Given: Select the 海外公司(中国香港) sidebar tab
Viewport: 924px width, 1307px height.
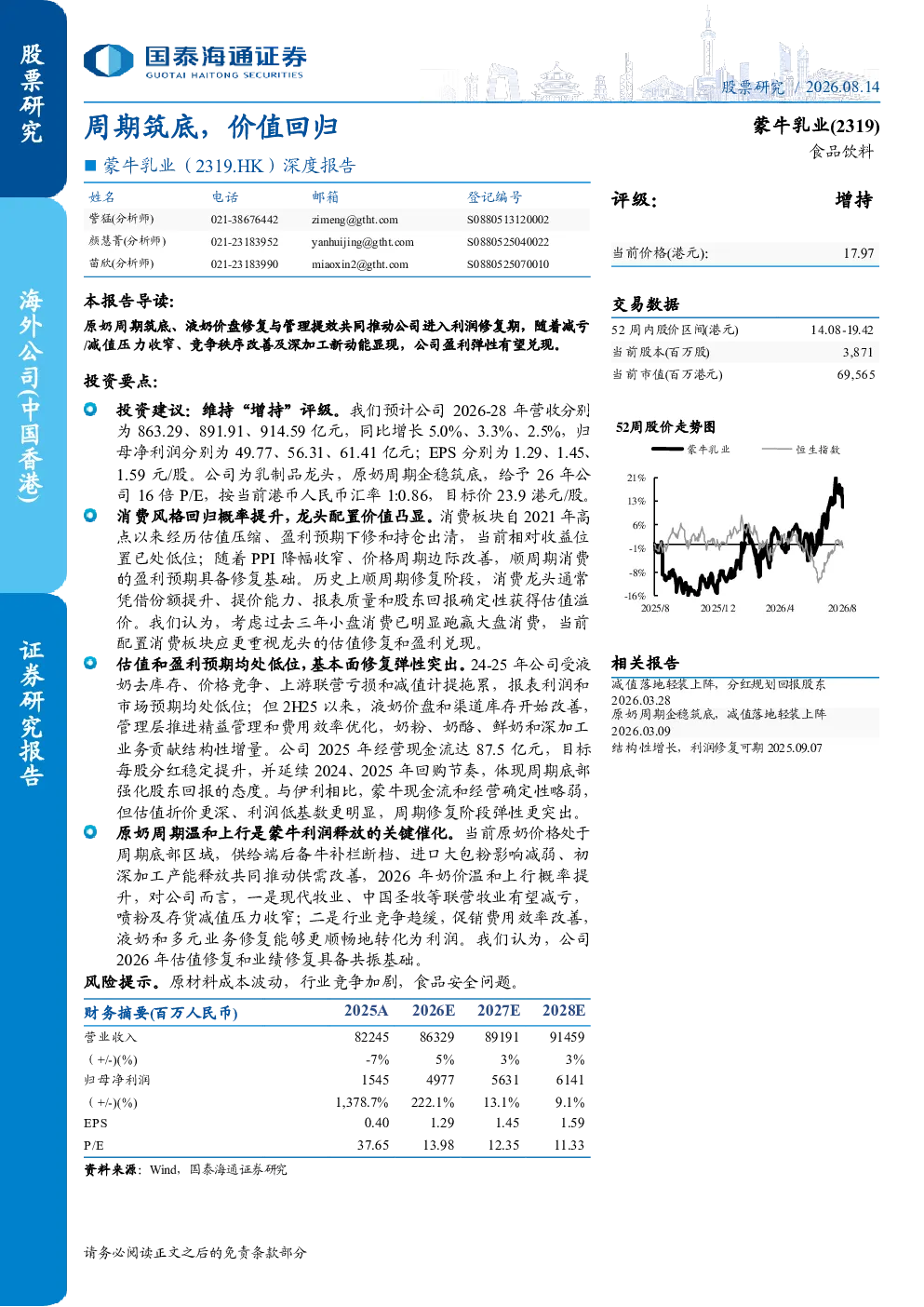Looking at the screenshot, I should tap(33, 395).
